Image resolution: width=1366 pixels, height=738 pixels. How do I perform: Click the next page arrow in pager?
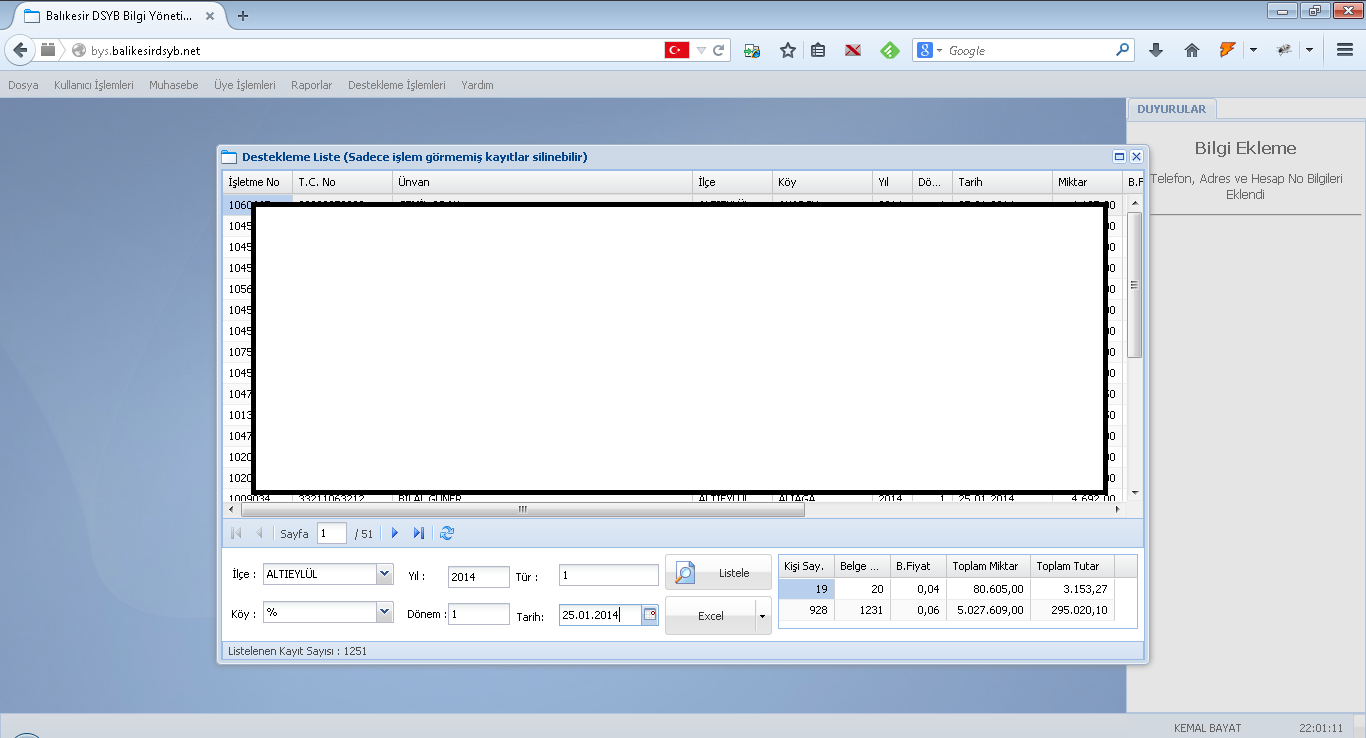point(395,534)
